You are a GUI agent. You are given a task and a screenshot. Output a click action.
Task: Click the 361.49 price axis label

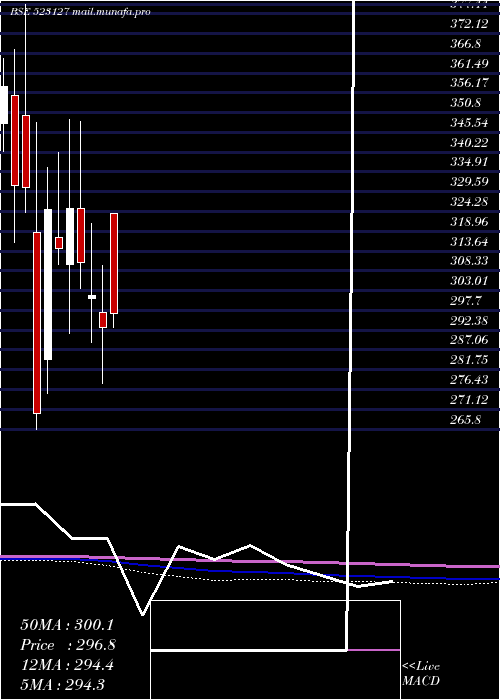click(469, 64)
